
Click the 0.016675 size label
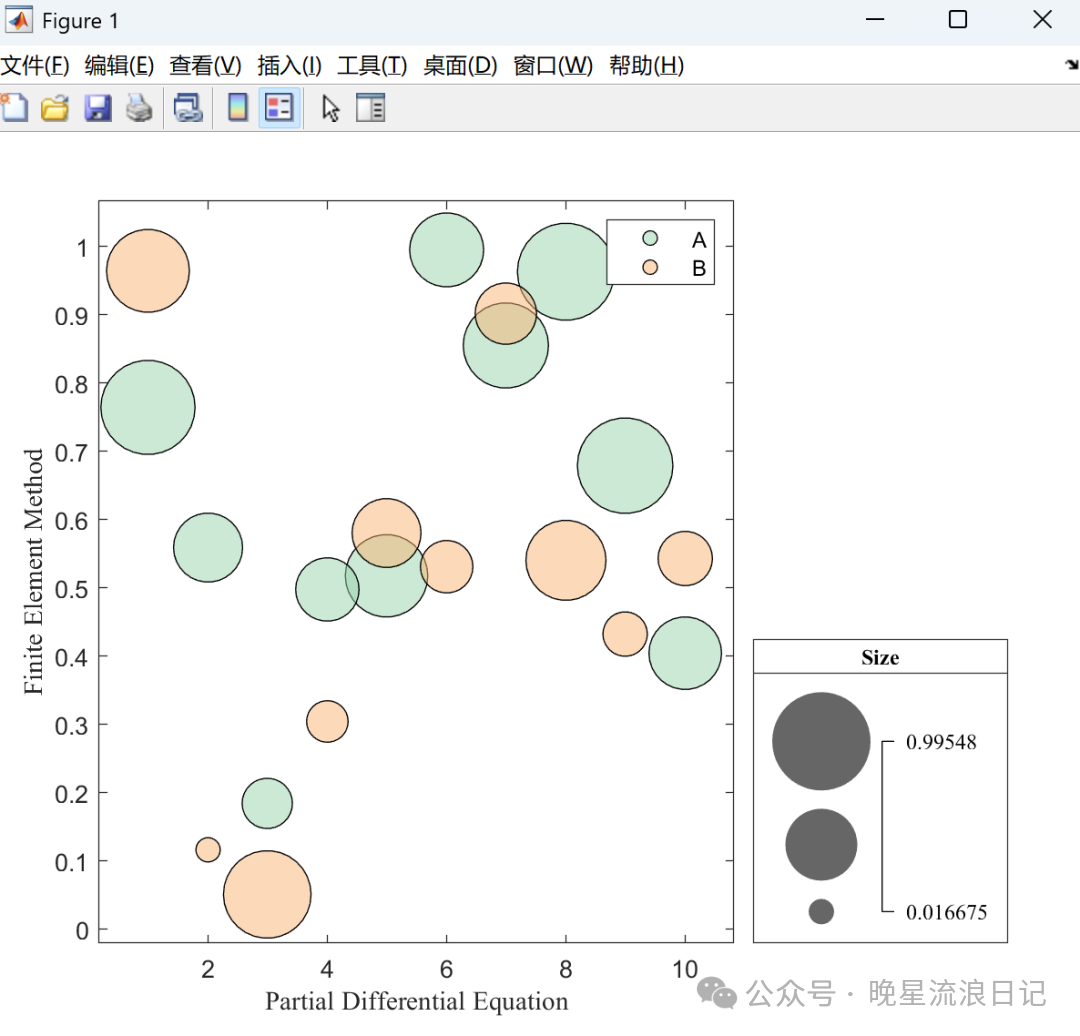pyautogui.click(x=946, y=912)
